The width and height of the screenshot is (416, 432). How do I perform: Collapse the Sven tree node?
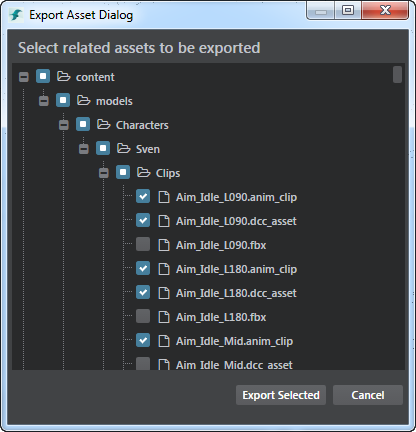click(x=84, y=149)
